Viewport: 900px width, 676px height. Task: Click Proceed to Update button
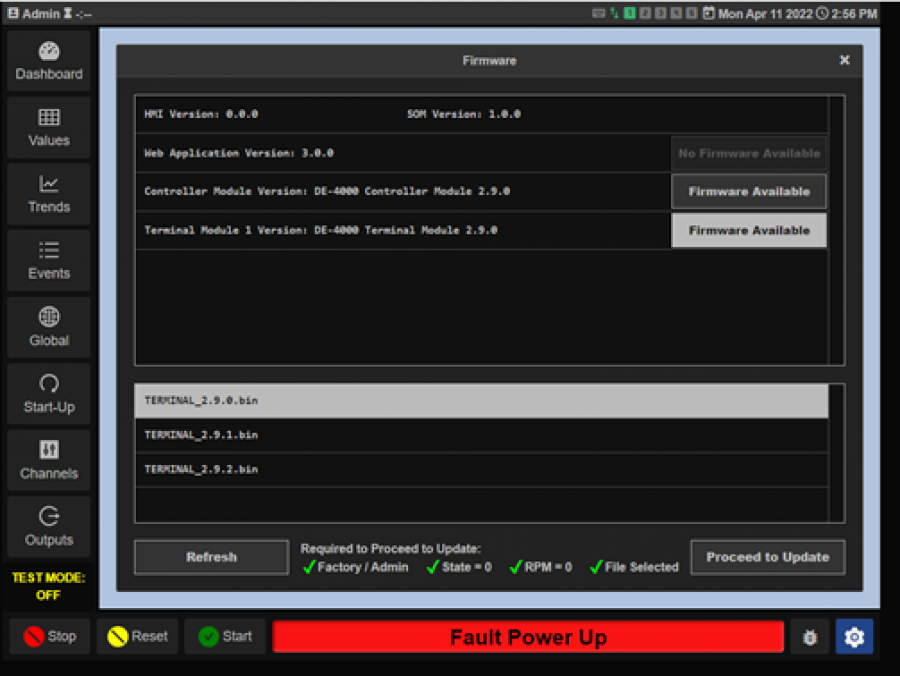767,557
